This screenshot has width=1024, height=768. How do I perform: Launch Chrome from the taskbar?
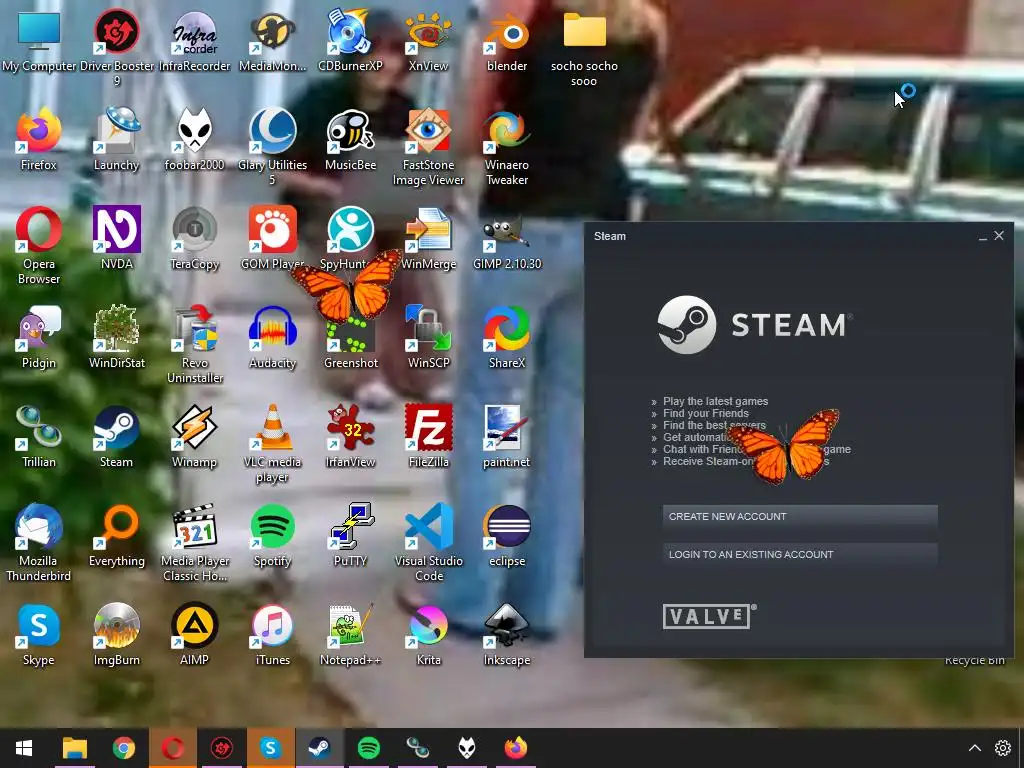pyautogui.click(x=123, y=748)
